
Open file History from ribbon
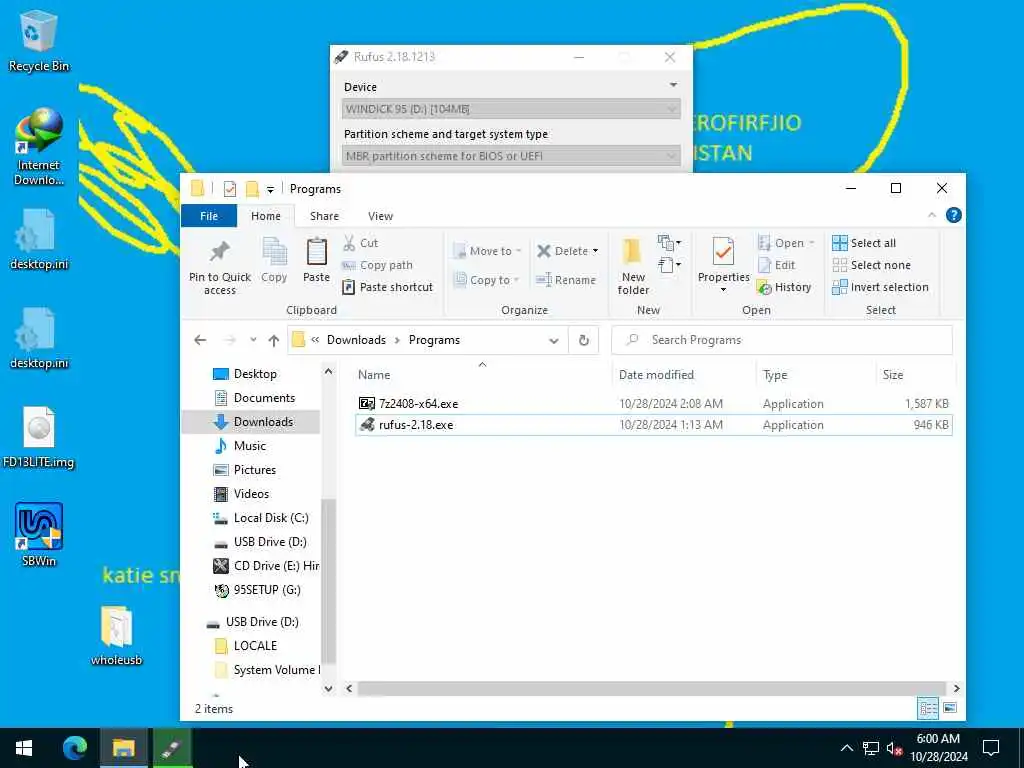tap(784, 287)
